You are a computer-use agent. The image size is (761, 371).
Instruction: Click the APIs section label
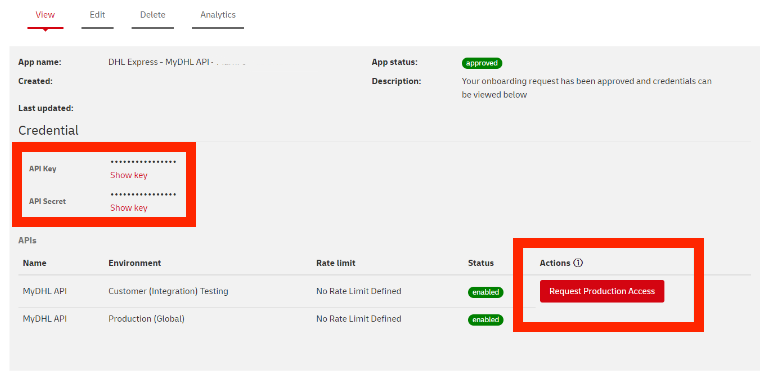click(27, 240)
